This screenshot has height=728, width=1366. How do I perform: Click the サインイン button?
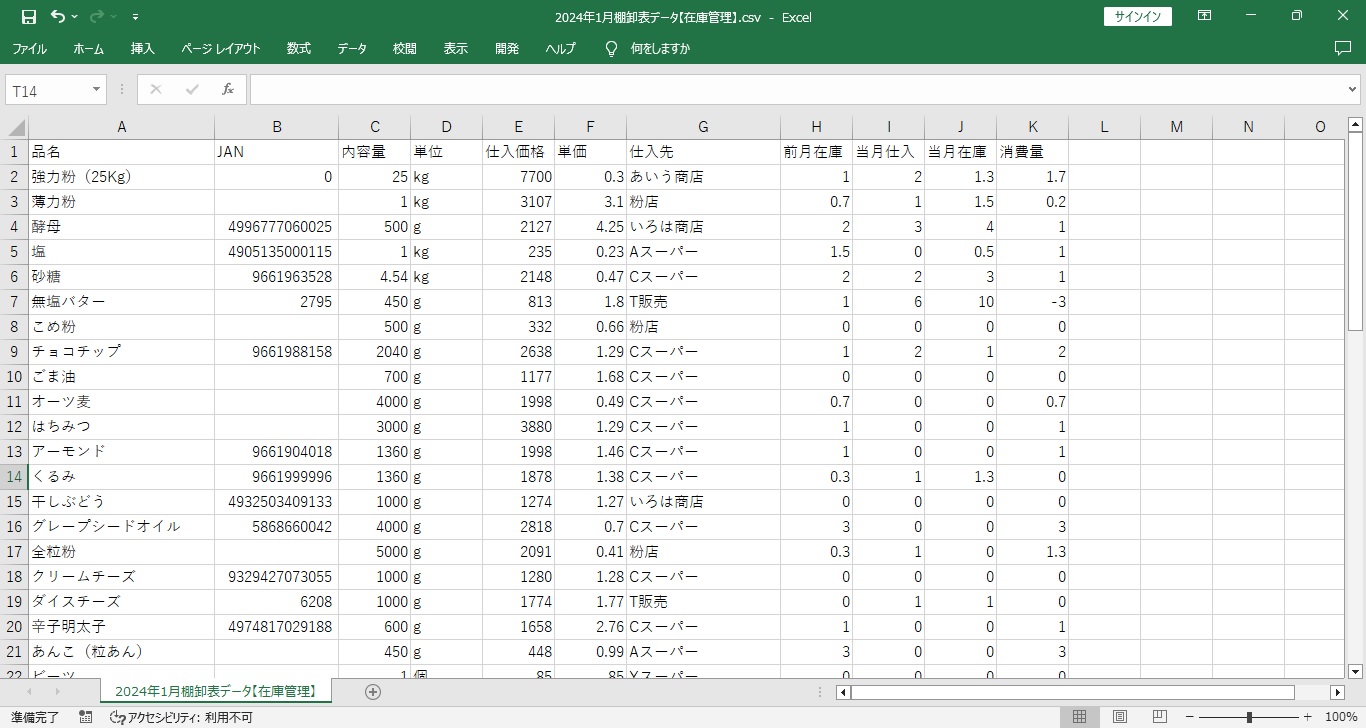(1137, 16)
